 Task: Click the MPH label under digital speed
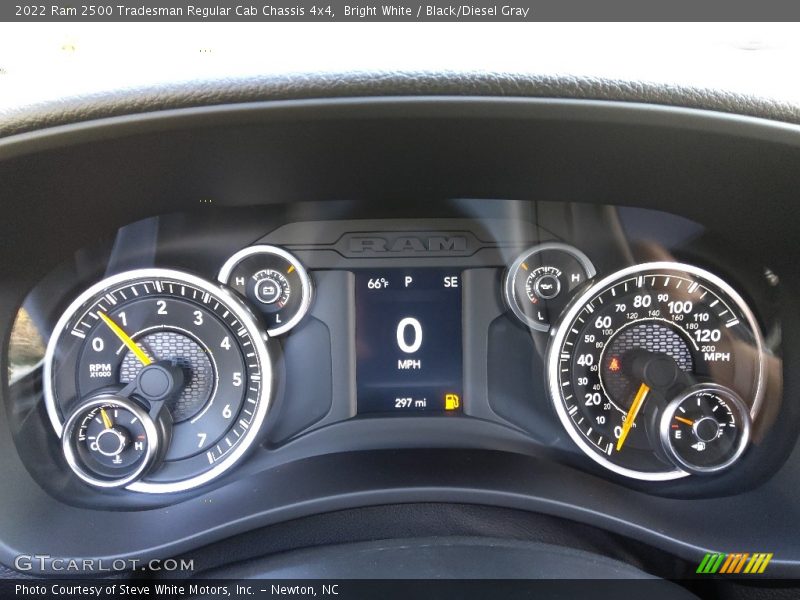409,364
